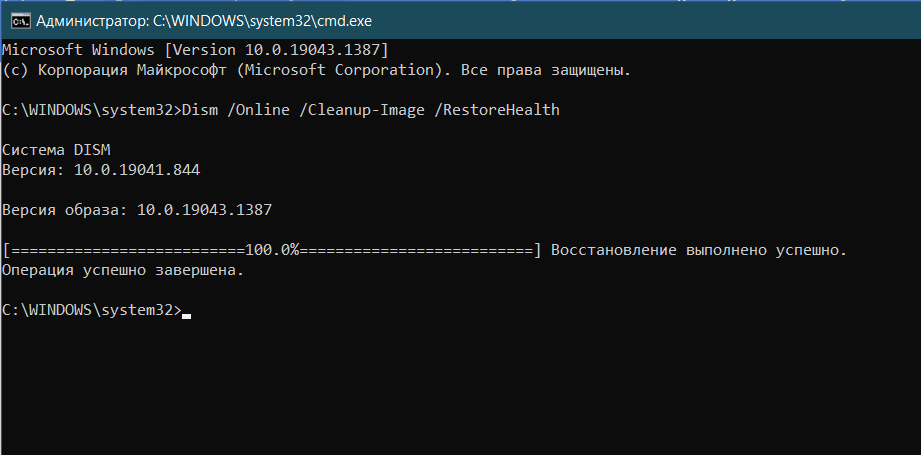The height and width of the screenshot is (455, 921).
Task: Click the blinking cursor at the last prompt
Action: point(186,316)
